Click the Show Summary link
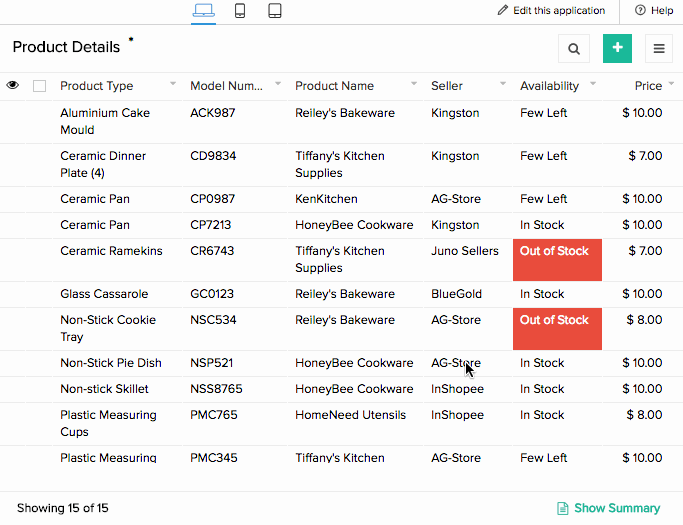Screen dimensions: 683x525 pos(608,508)
